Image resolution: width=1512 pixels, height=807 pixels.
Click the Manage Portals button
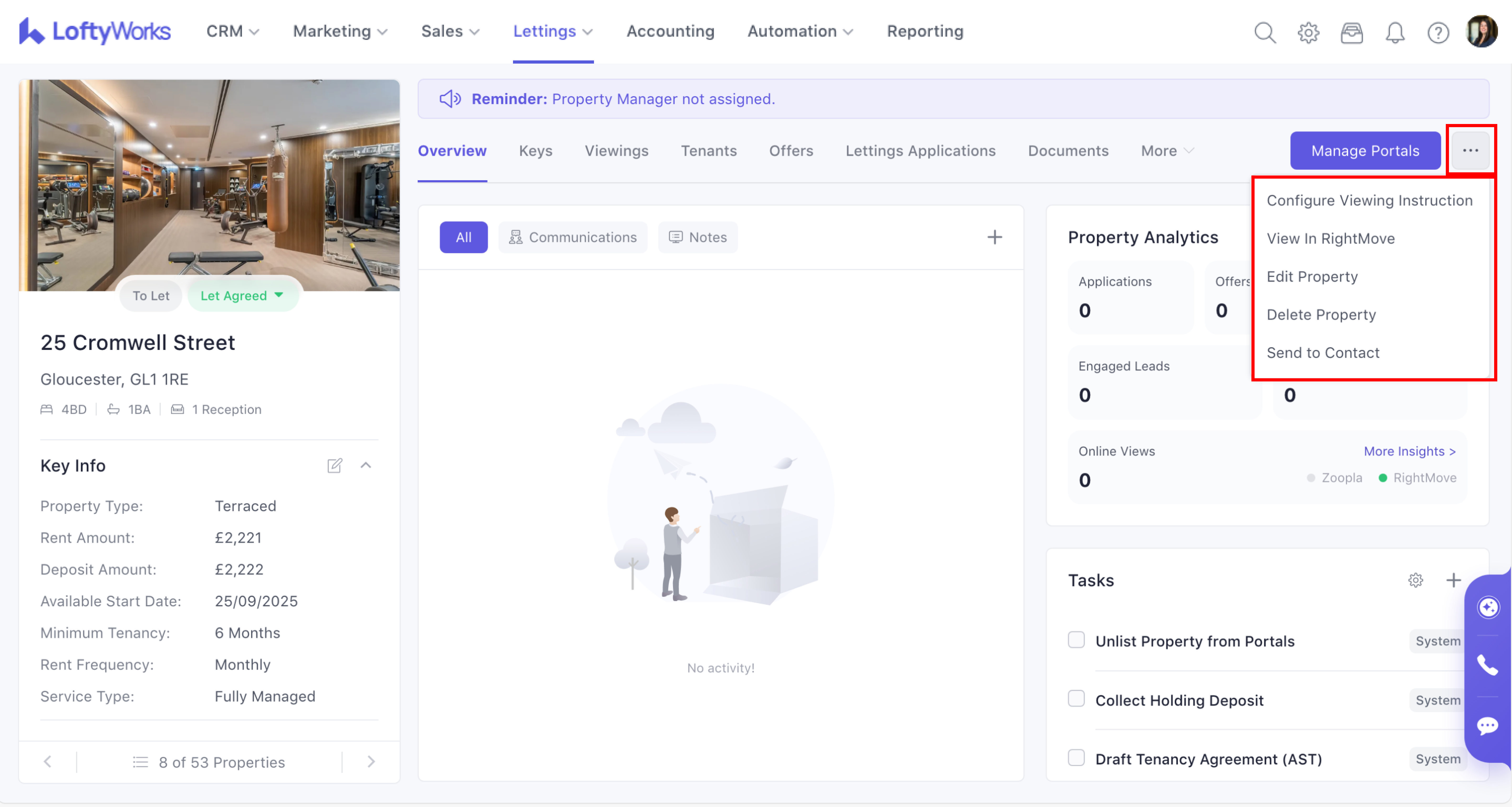click(x=1365, y=151)
